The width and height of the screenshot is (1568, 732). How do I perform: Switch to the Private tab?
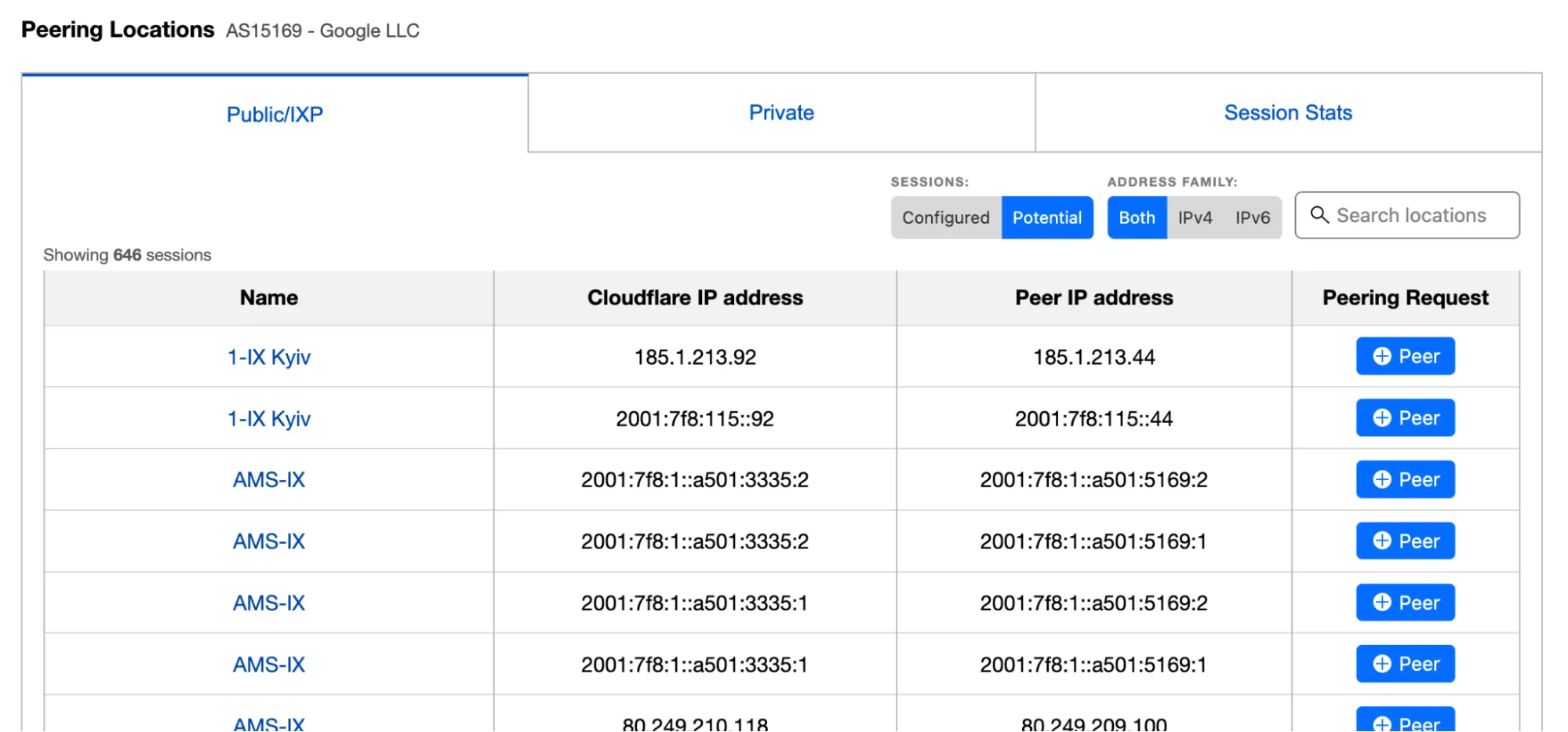(x=781, y=112)
